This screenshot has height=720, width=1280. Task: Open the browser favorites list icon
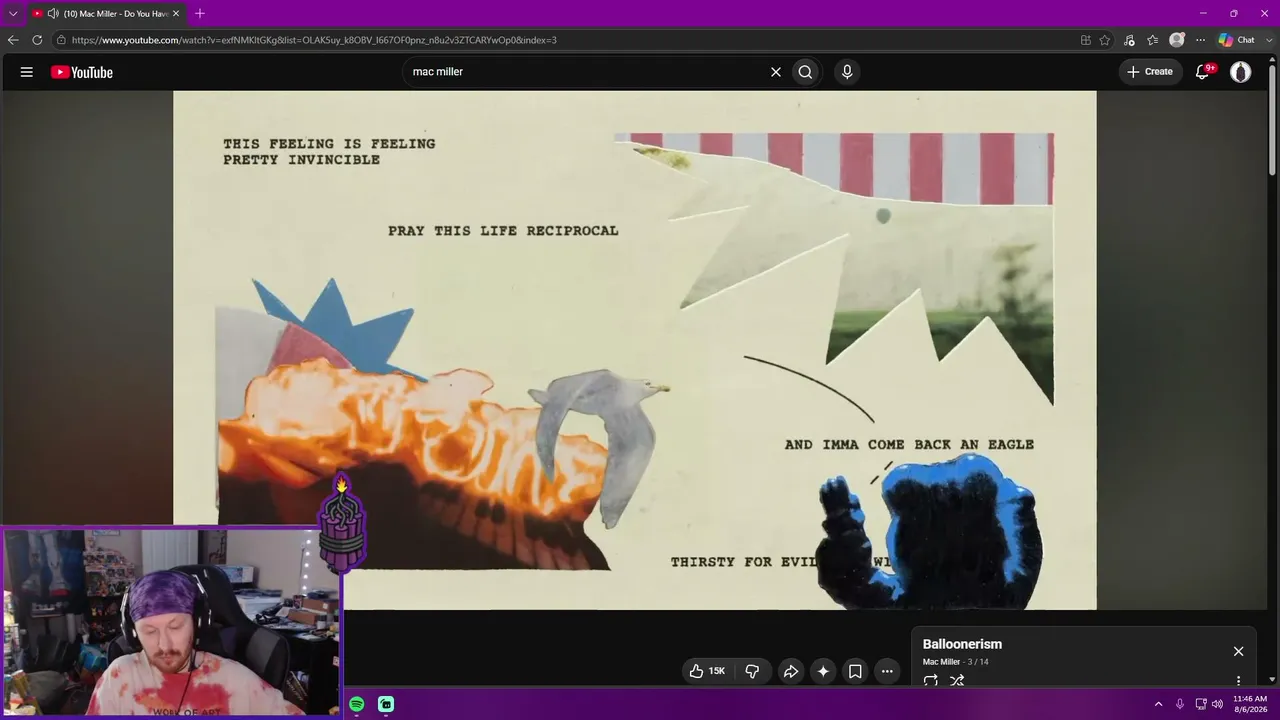(1153, 40)
